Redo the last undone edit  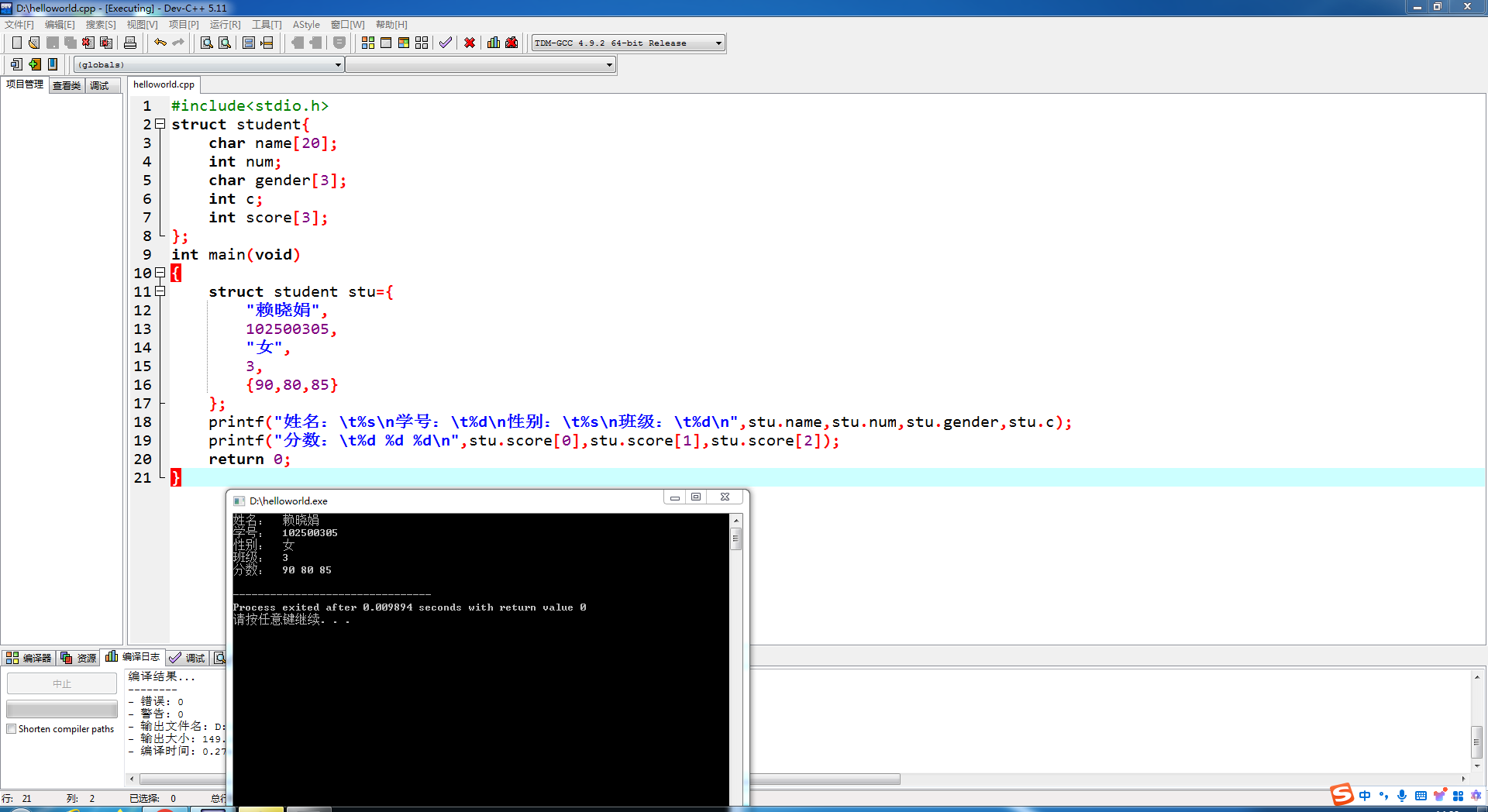[x=178, y=43]
